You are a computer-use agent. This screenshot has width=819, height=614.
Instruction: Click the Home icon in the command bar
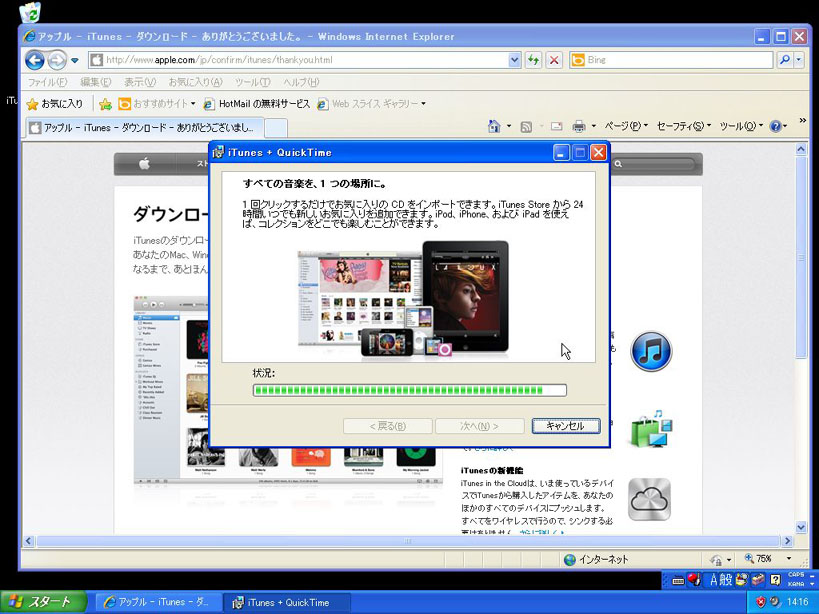pyautogui.click(x=494, y=126)
